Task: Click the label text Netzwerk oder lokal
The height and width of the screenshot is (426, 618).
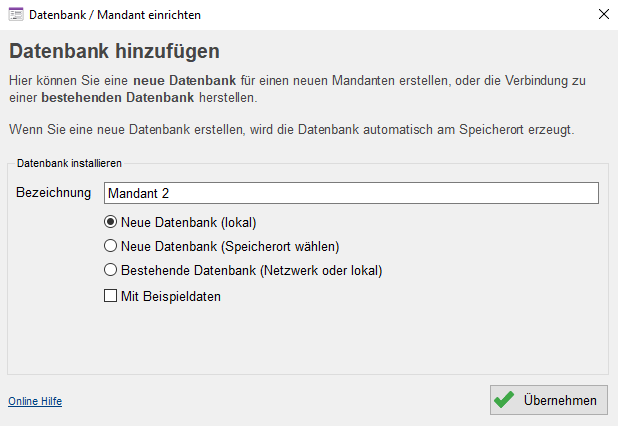Action: pos(321,271)
